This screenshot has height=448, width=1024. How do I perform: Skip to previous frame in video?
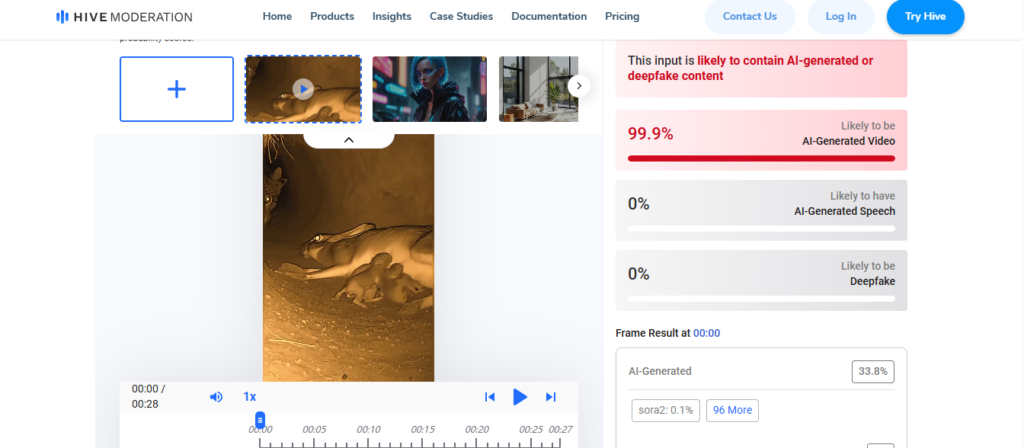click(x=490, y=397)
